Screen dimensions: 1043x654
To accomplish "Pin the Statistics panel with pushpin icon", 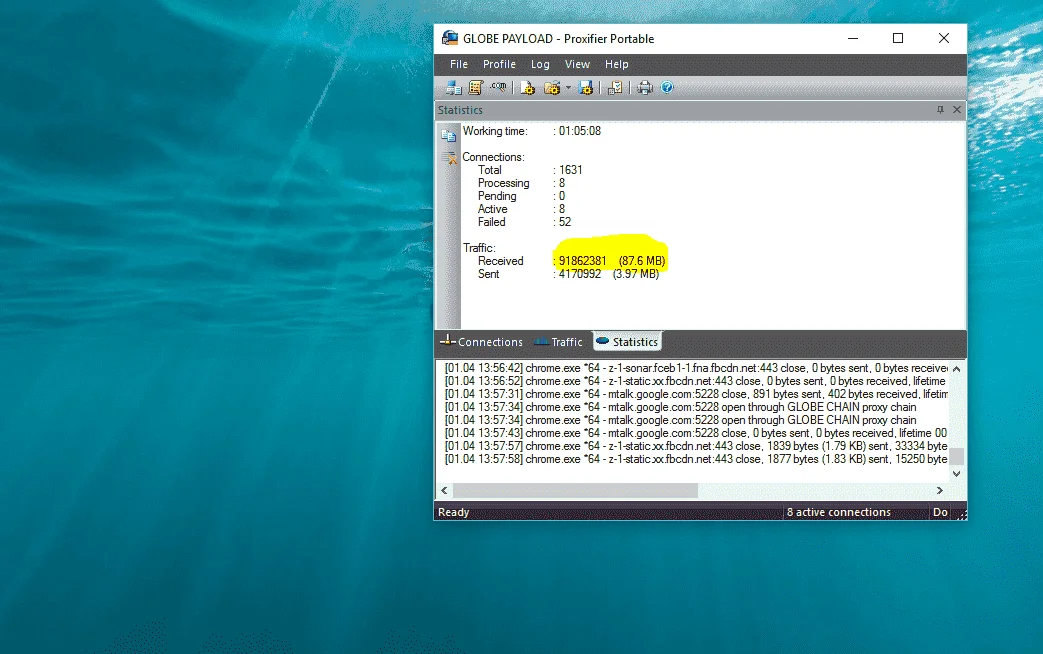I will pos(940,110).
